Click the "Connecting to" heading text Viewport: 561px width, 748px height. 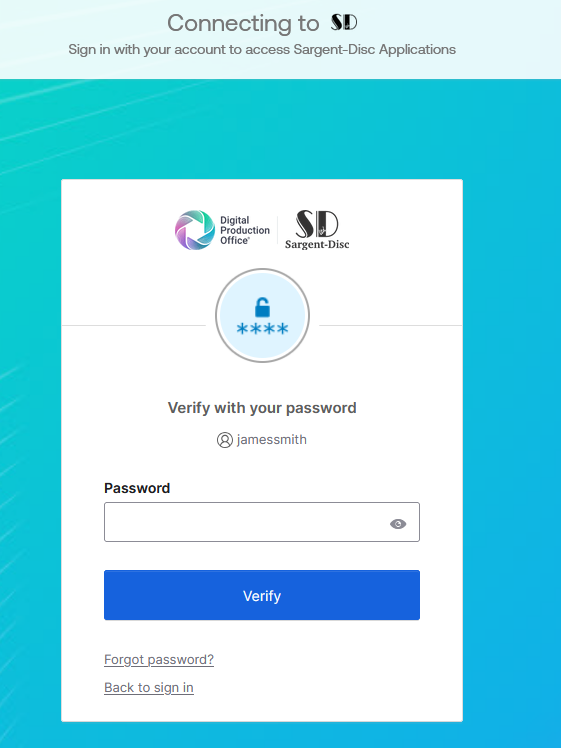pyautogui.click(x=243, y=23)
